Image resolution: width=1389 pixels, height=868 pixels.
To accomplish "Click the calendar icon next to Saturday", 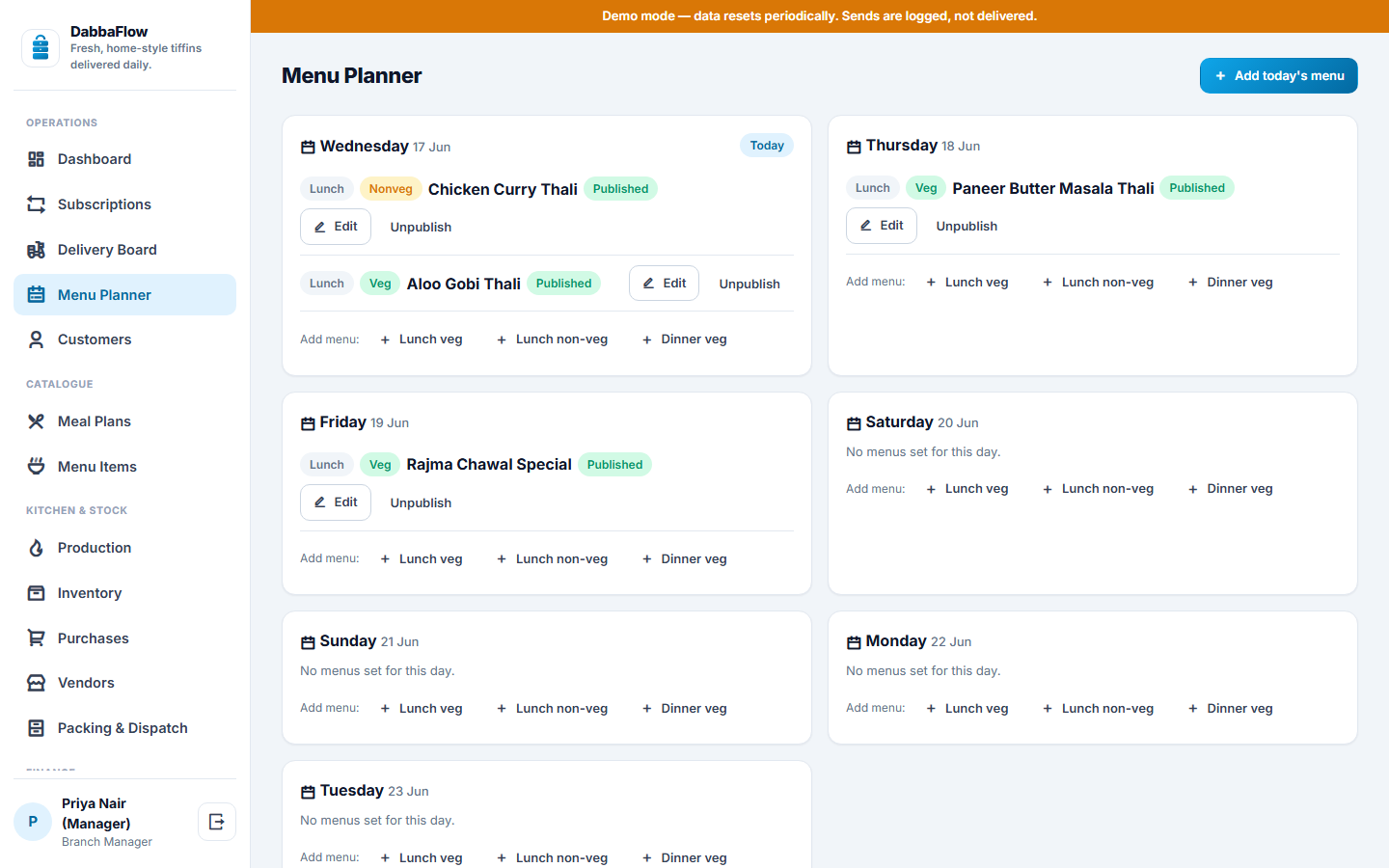I will coord(854,423).
